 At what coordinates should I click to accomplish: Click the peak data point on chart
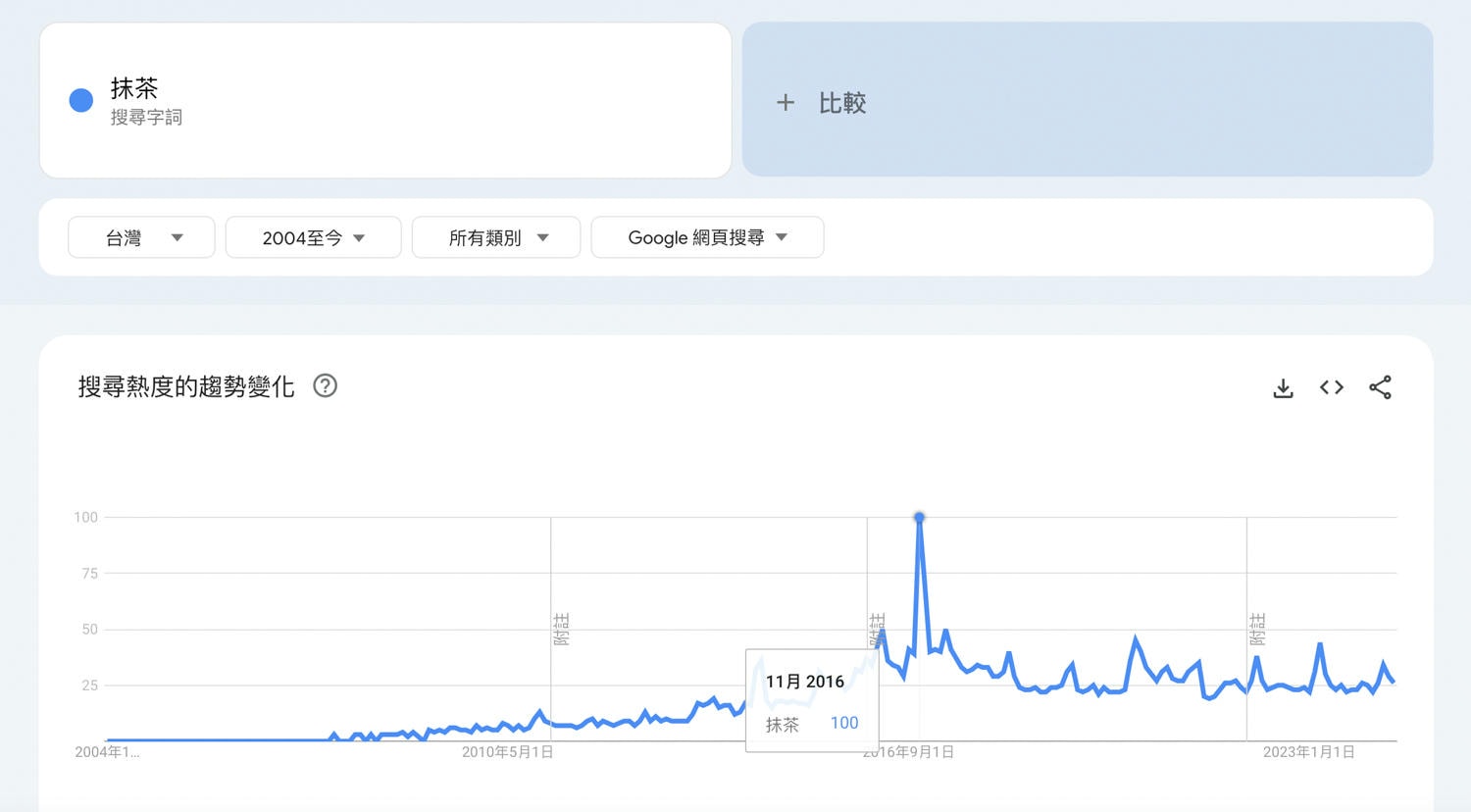tap(919, 517)
